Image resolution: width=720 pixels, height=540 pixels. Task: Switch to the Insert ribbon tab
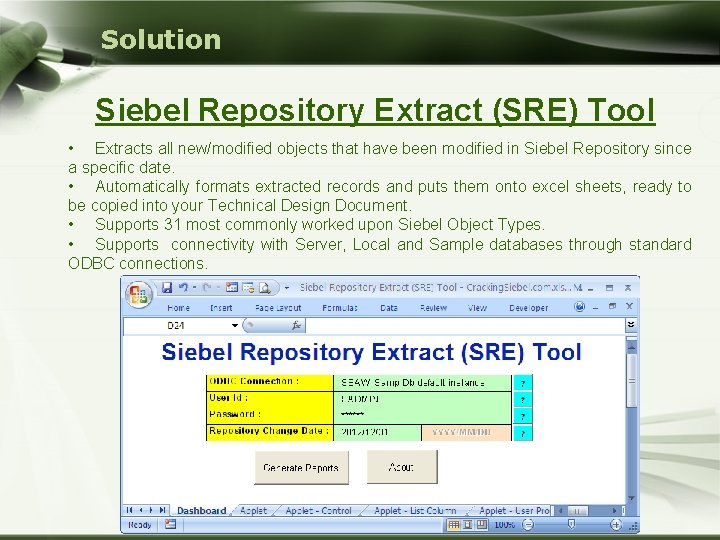221,308
